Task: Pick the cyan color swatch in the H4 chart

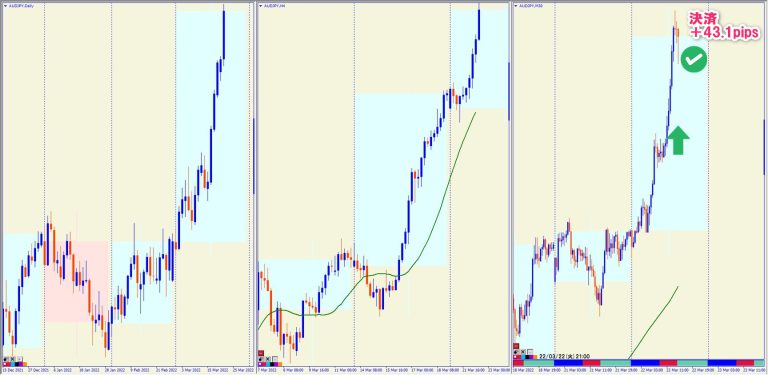Action: pyautogui.click(x=268, y=364)
